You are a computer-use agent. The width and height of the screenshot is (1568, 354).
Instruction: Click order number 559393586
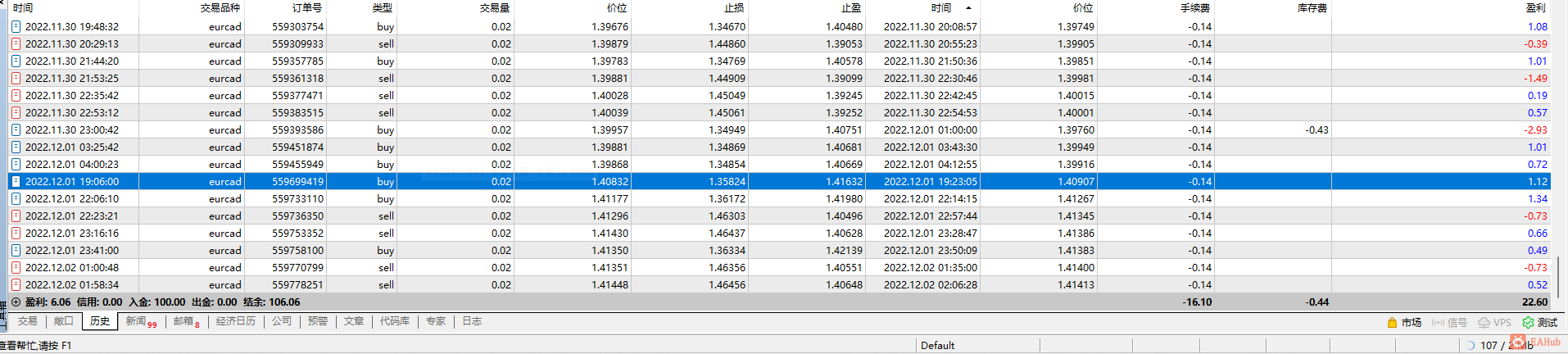297,129
